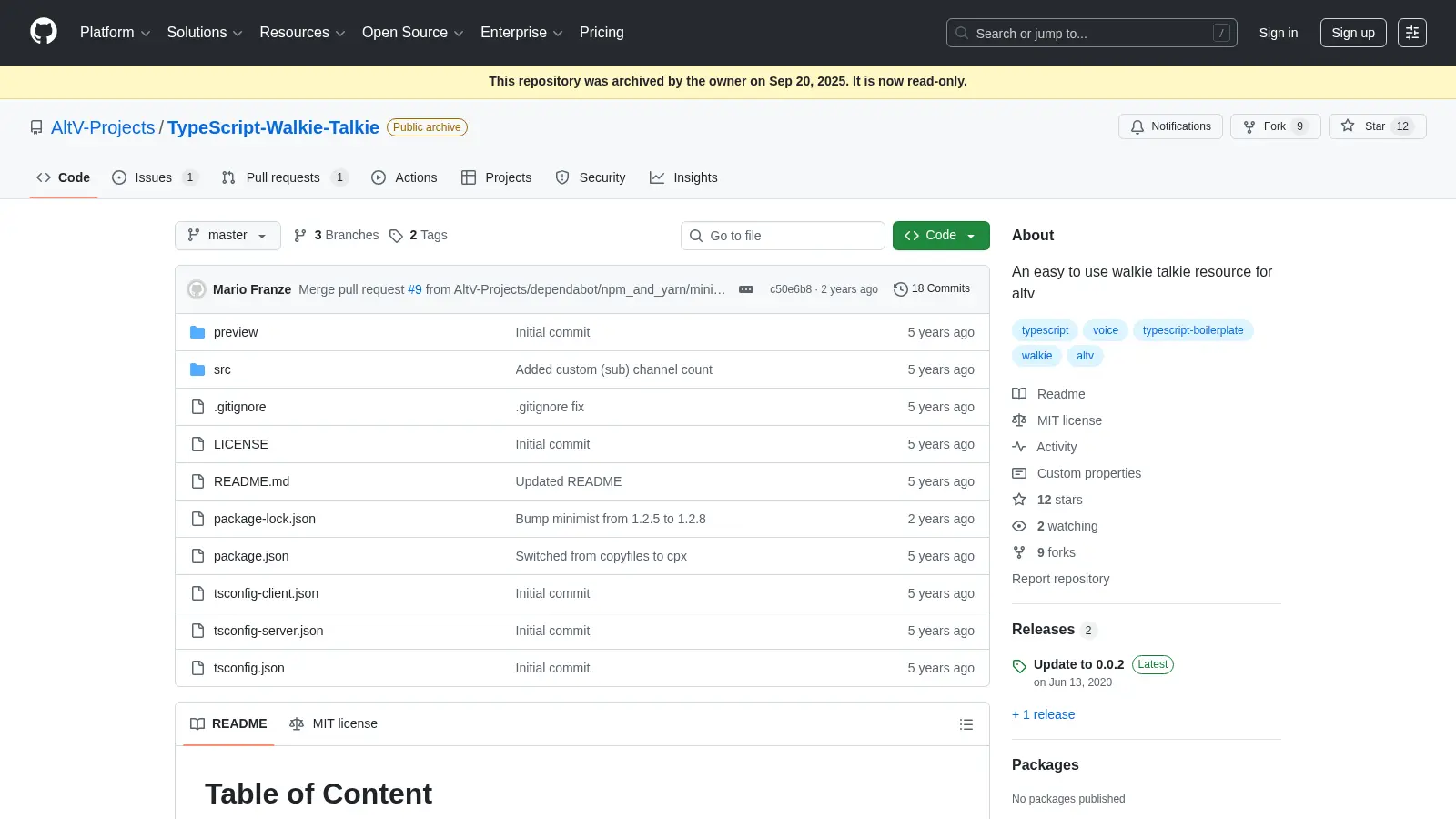Click the Go to file field

783,236
